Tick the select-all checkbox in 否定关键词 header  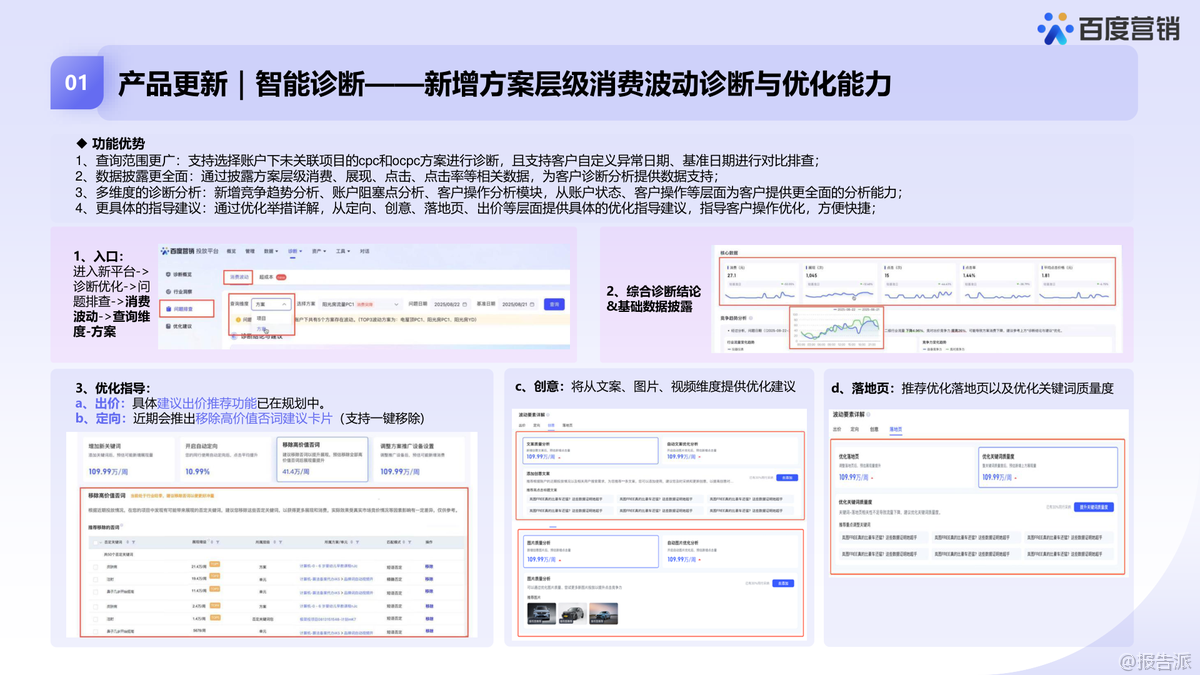(97, 542)
